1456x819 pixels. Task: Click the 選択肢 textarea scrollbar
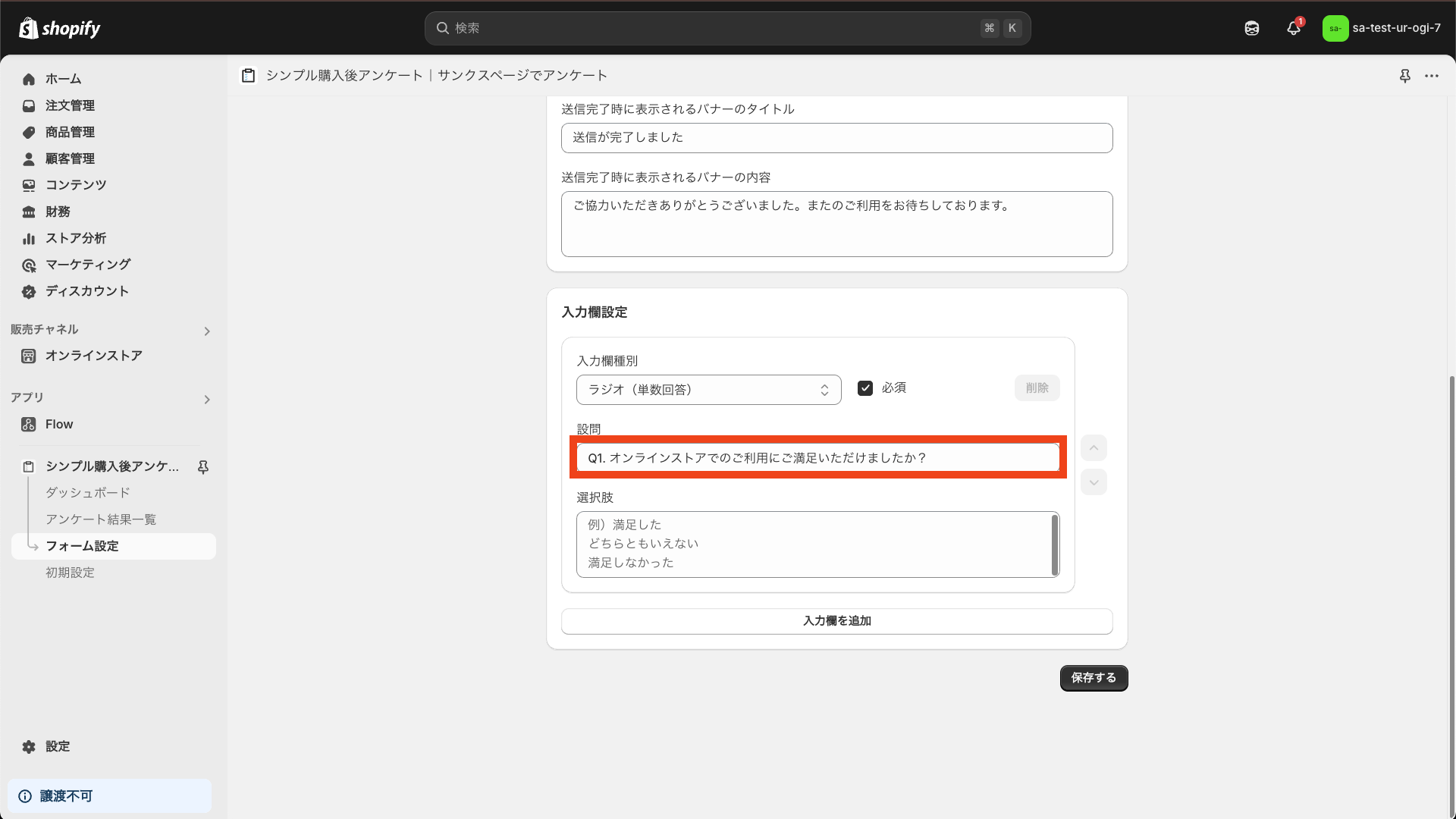point(1054,544)
